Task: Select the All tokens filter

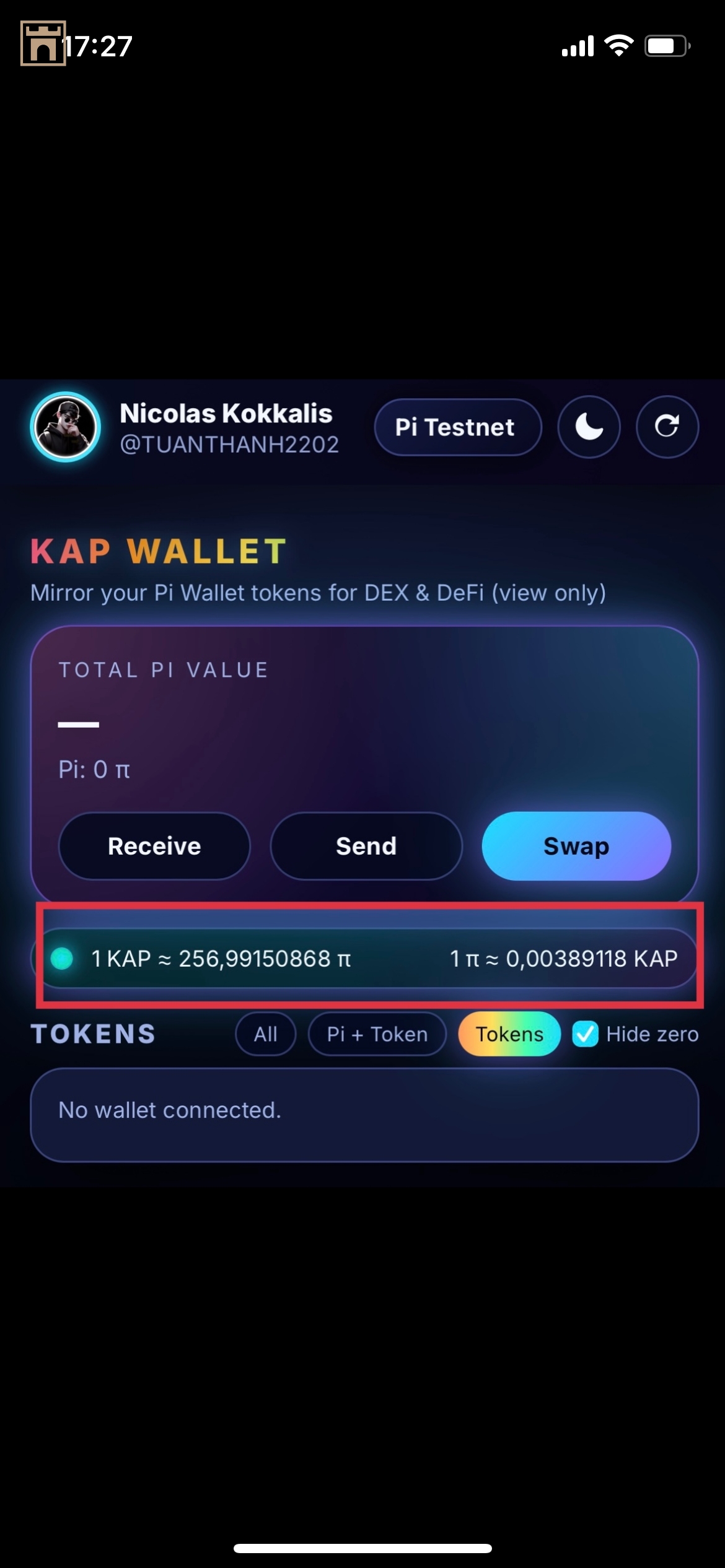Action: [x=266, y=1034]
